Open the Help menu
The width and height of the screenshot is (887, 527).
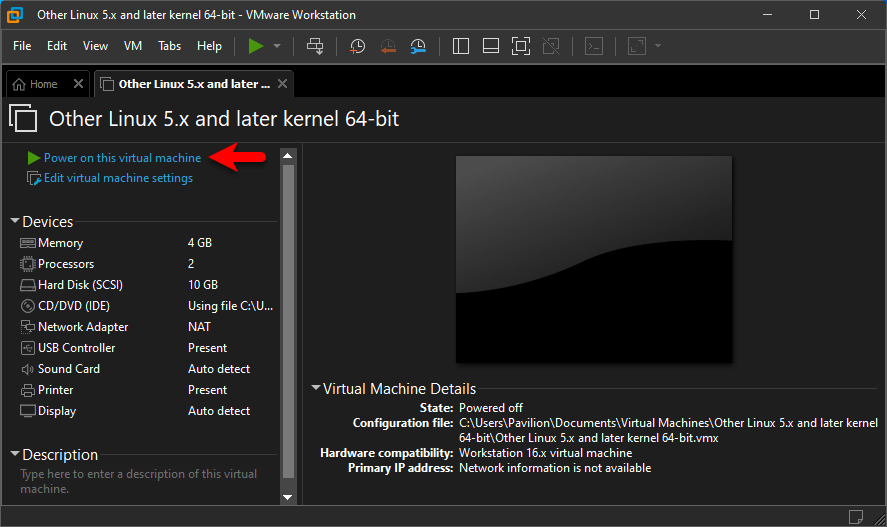(209, 46)
